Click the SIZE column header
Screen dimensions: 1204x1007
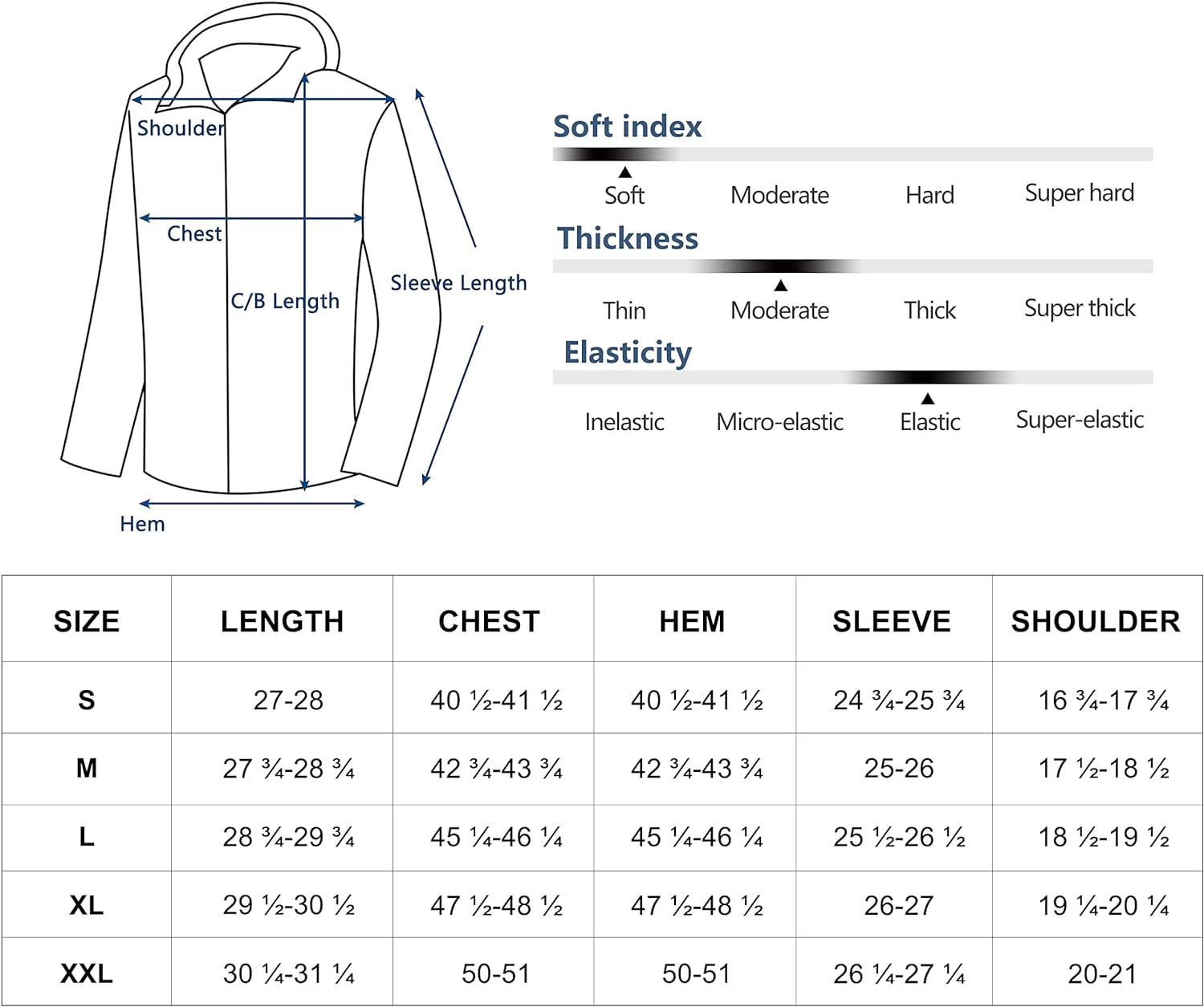coord(87,622)
